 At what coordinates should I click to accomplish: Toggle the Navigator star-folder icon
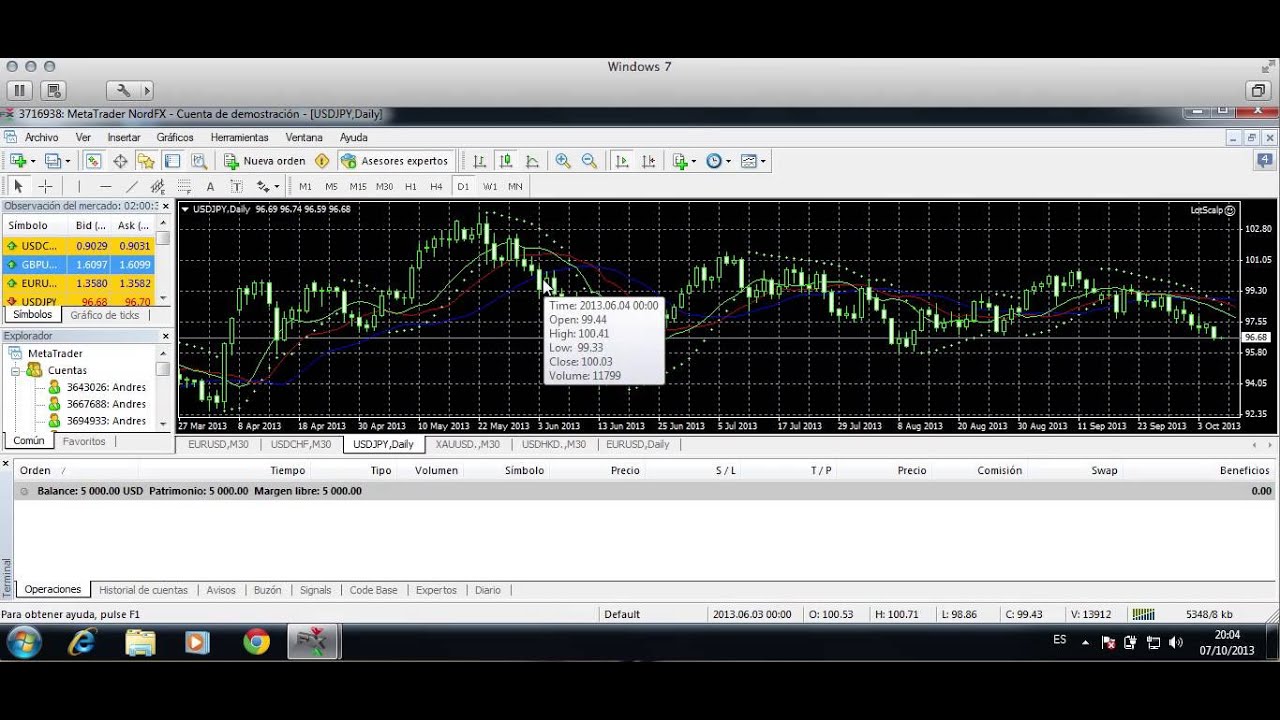146,160
